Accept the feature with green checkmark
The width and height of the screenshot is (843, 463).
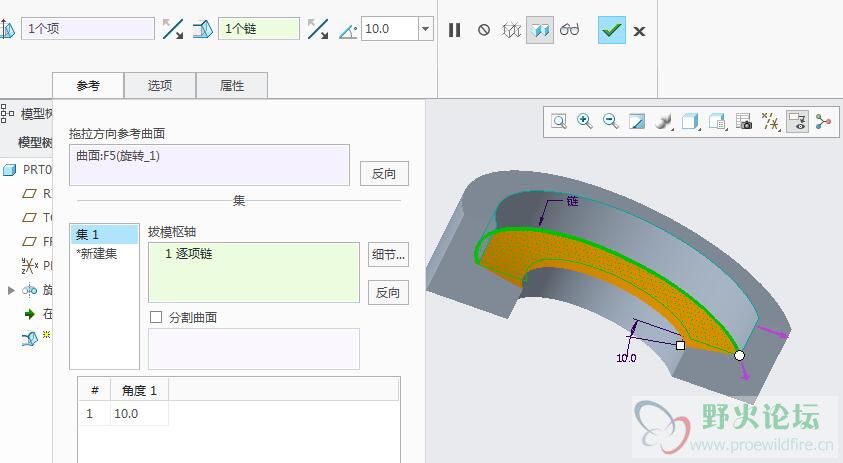click(x=612, y=30)
